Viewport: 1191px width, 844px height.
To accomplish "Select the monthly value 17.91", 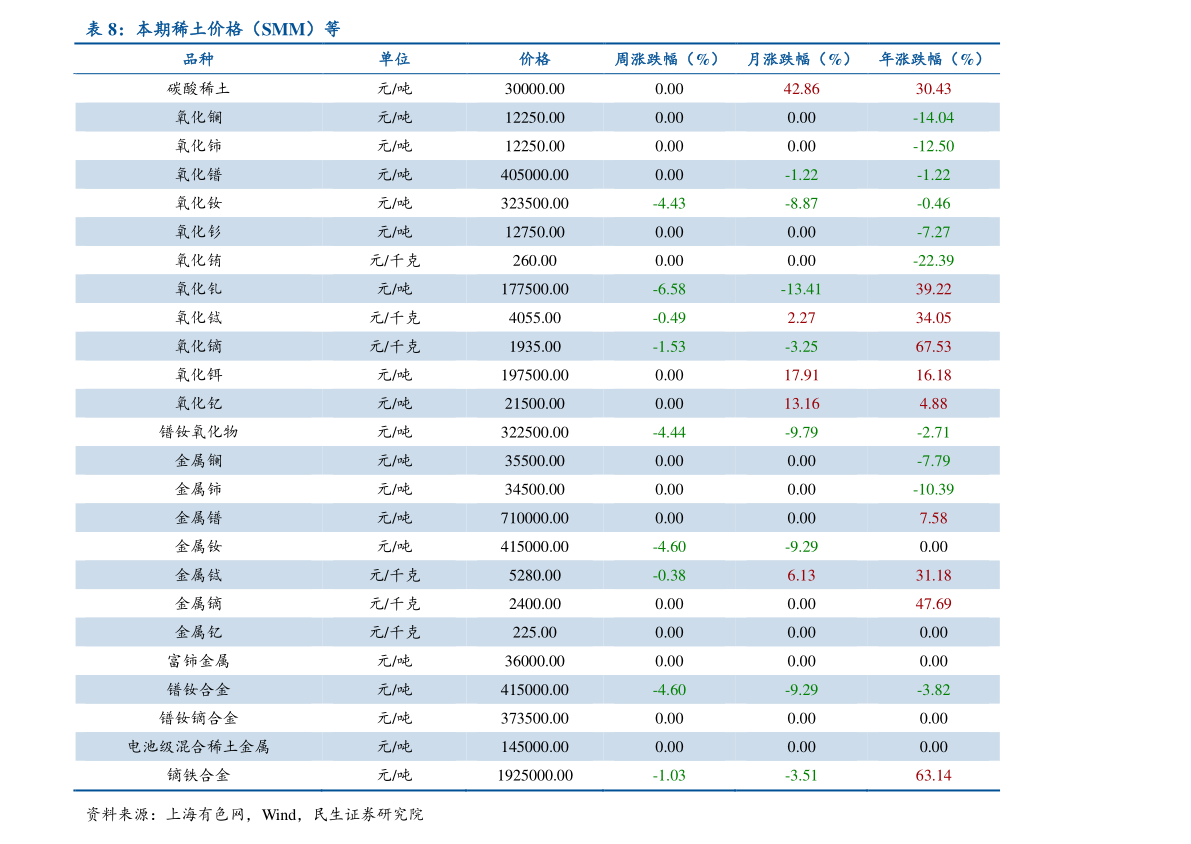I will (801, 375).
